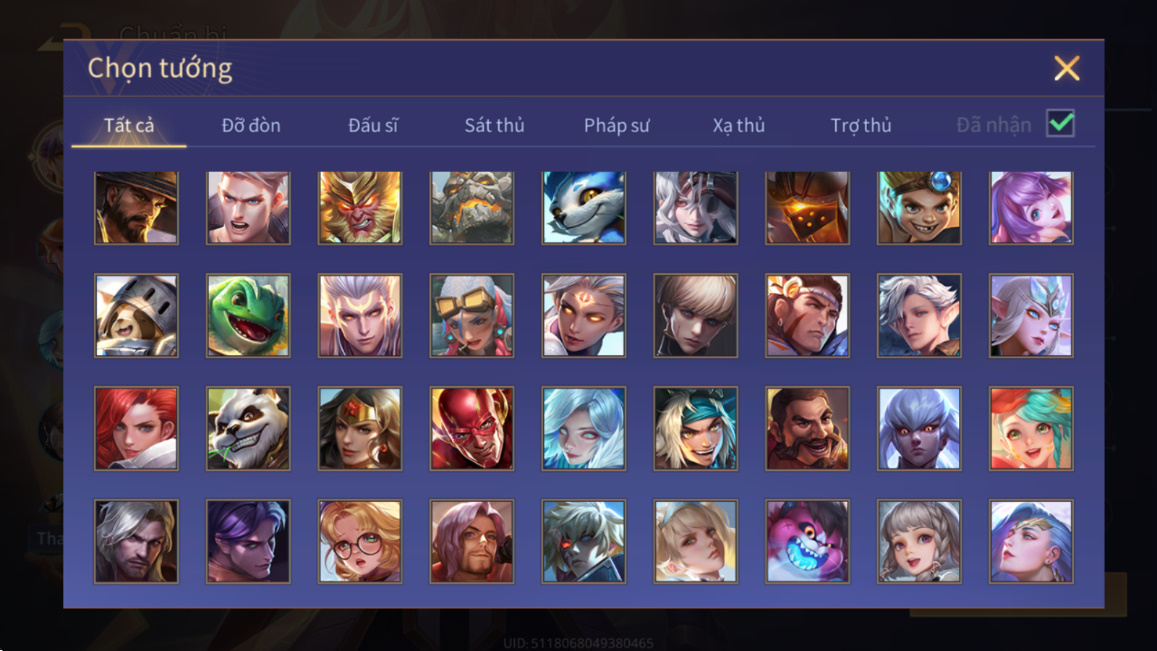Image resolution: width=1157 pixels, height=651 pixels.
Task: Pick the blue fox hero portrait
Action: tap(584, 207)
